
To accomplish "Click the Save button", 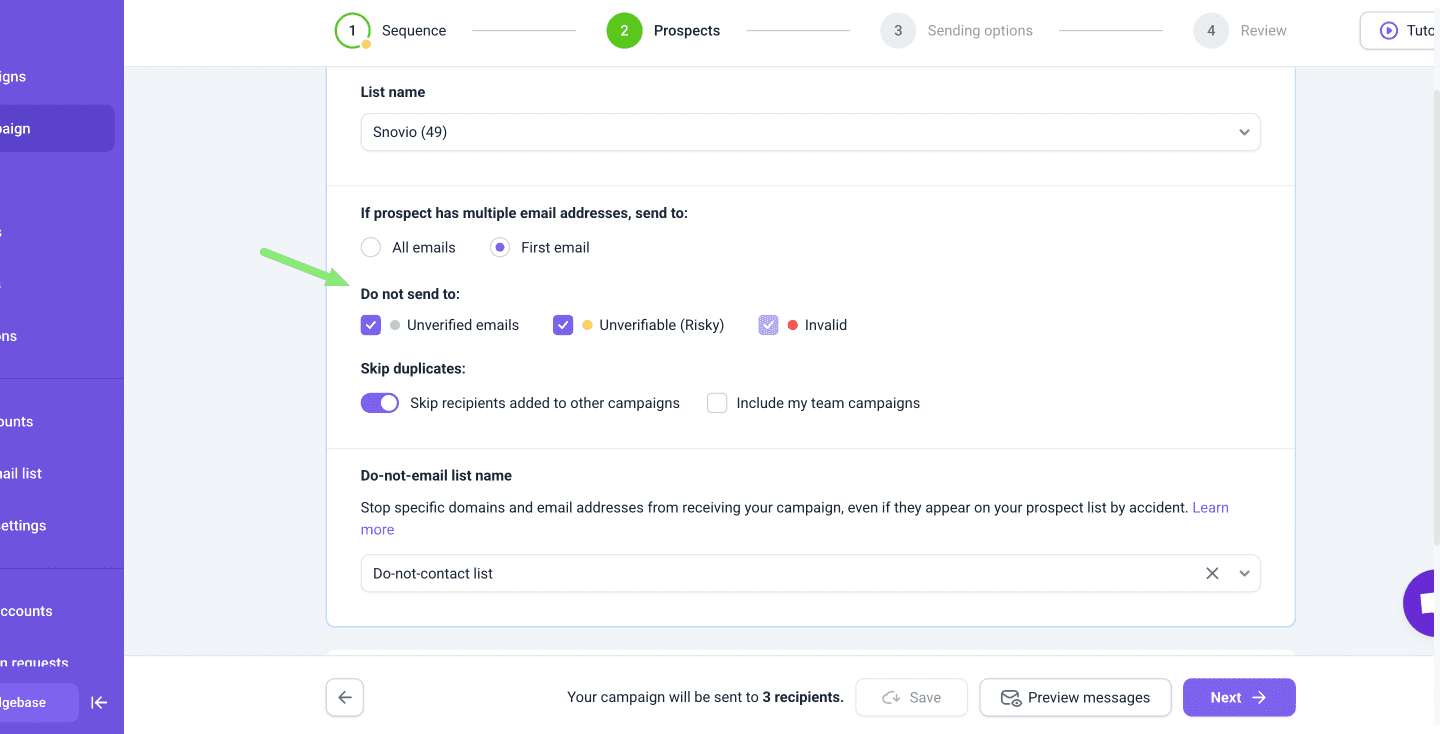I will pyautogui.click(x=911, y=698).
